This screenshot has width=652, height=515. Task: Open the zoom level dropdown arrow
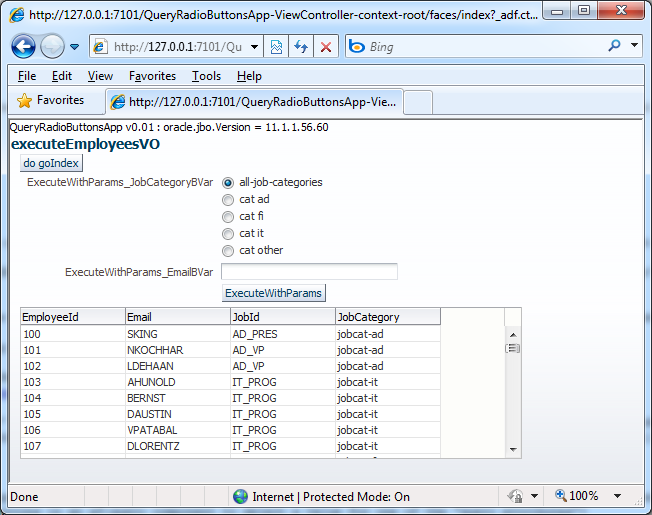617,496
